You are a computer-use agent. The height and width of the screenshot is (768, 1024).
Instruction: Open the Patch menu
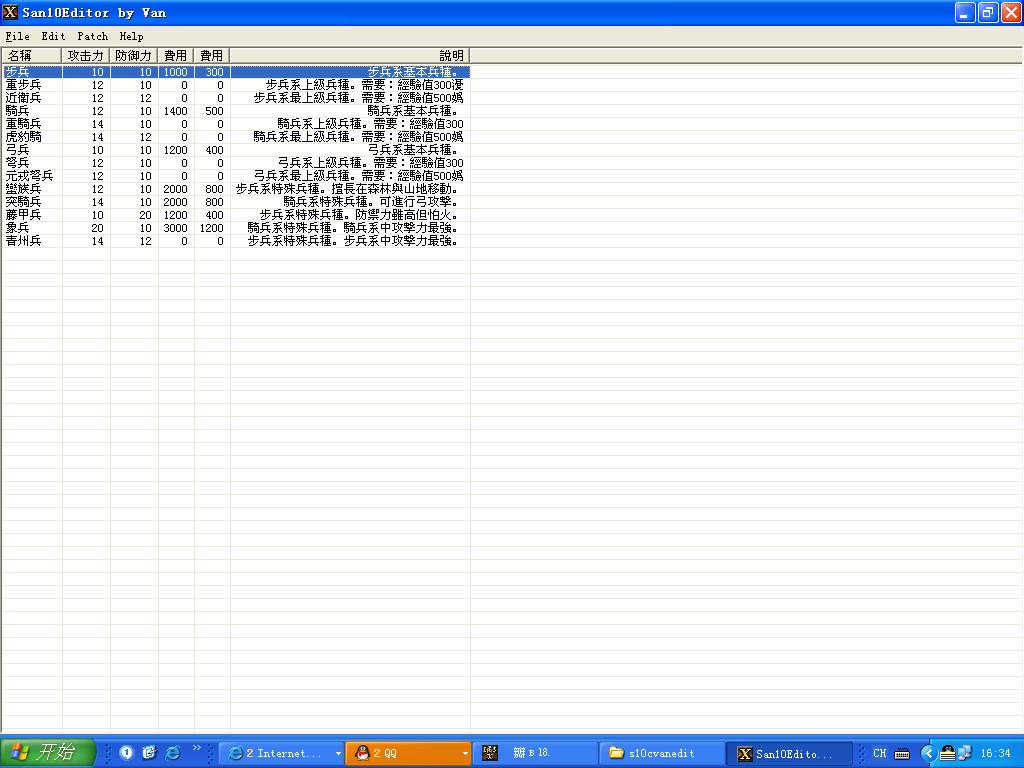coord(93,36)
